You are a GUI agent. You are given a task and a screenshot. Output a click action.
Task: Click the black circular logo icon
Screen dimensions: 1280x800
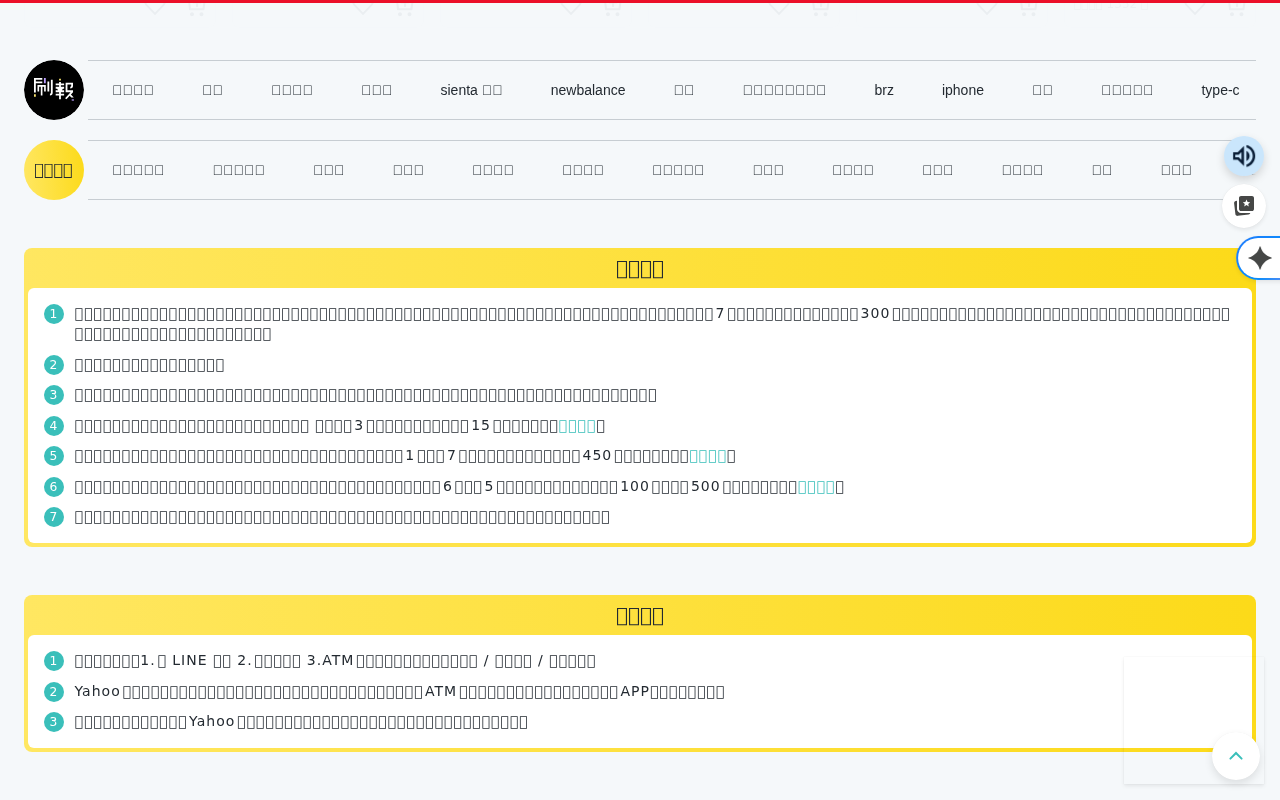coord(54,90)
